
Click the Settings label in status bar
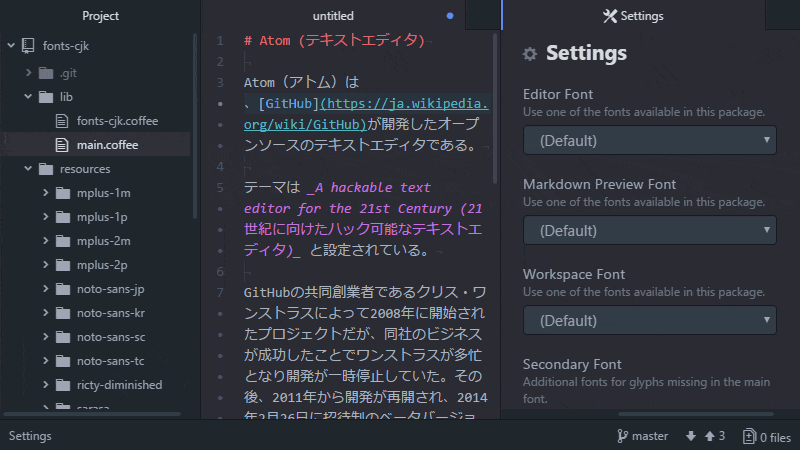click(30, 436)
